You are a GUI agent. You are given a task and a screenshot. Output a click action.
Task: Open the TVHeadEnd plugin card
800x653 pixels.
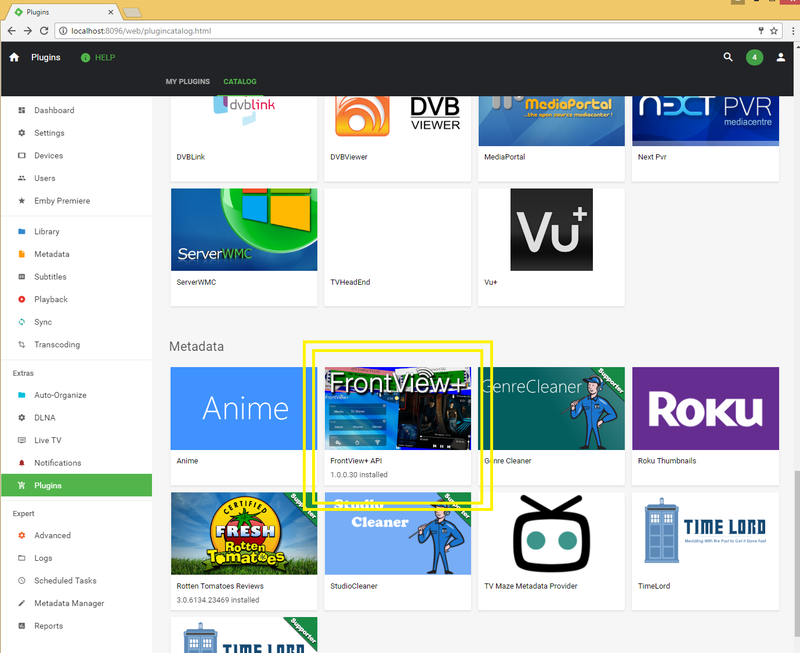(x=397, y=247)
